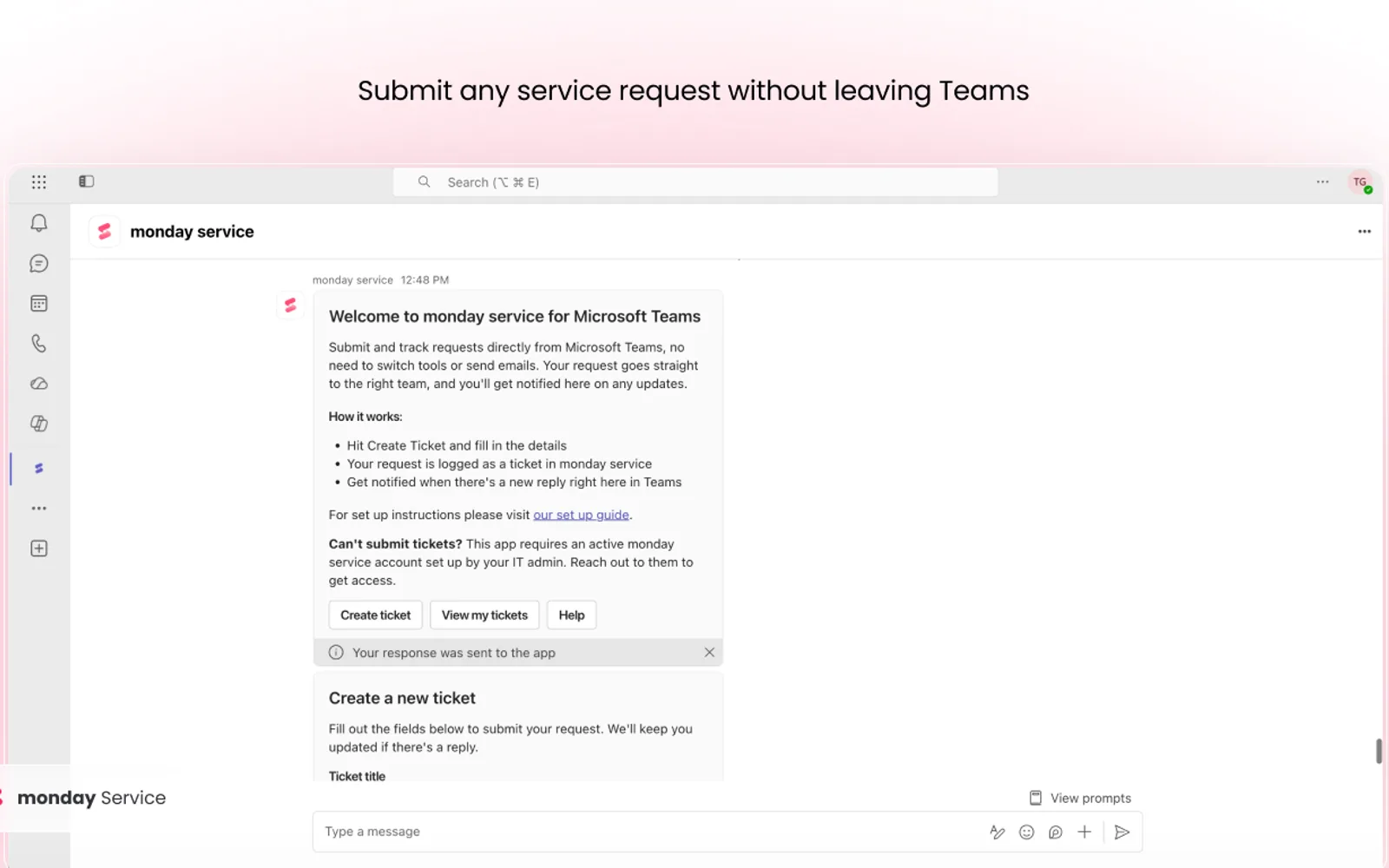Open the TG profile avatar
Viewport: 1389px width, 868px height.
point(1360,182)
